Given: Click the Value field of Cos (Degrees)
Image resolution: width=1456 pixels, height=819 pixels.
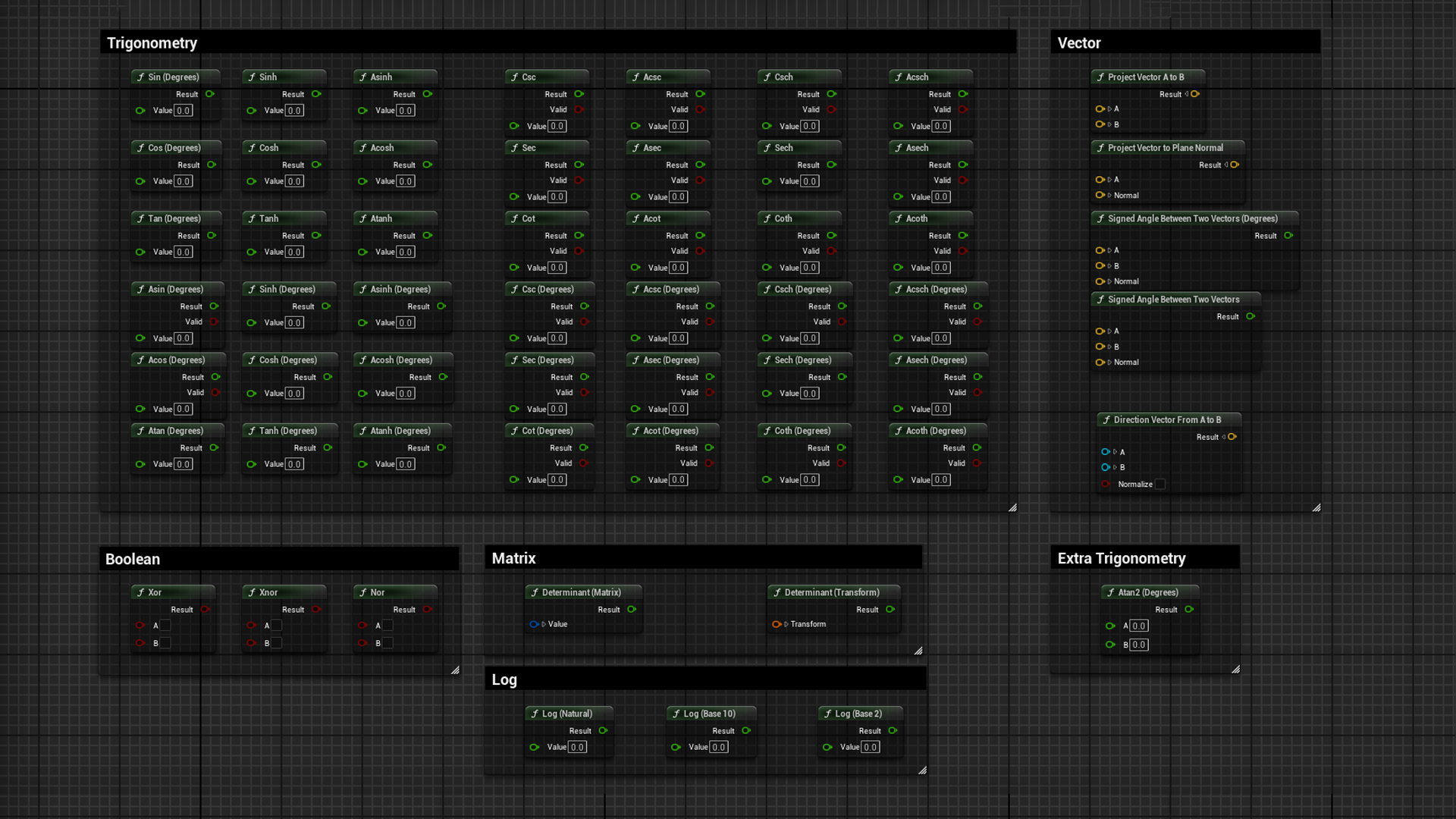Looking at the screenshot, I should point(184,181).
